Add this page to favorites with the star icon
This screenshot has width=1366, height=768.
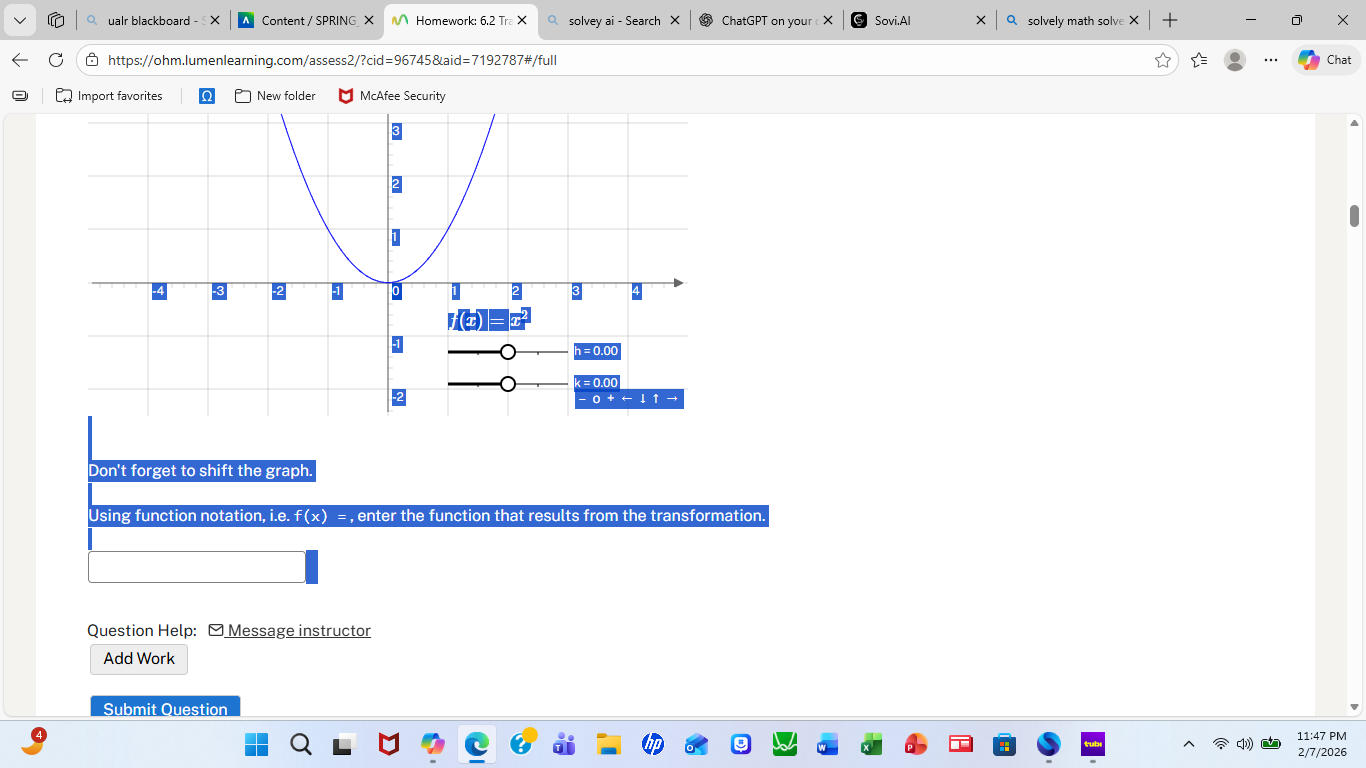tap(1163, 60)
